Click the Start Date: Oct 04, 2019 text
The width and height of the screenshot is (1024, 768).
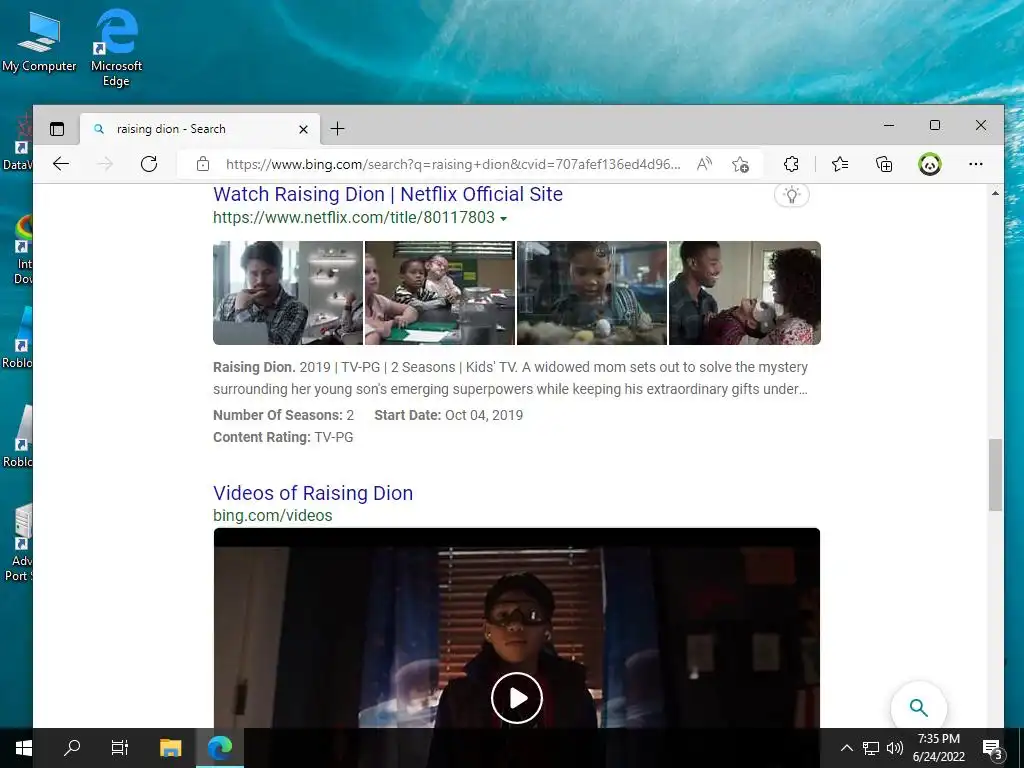coord(449,415)
